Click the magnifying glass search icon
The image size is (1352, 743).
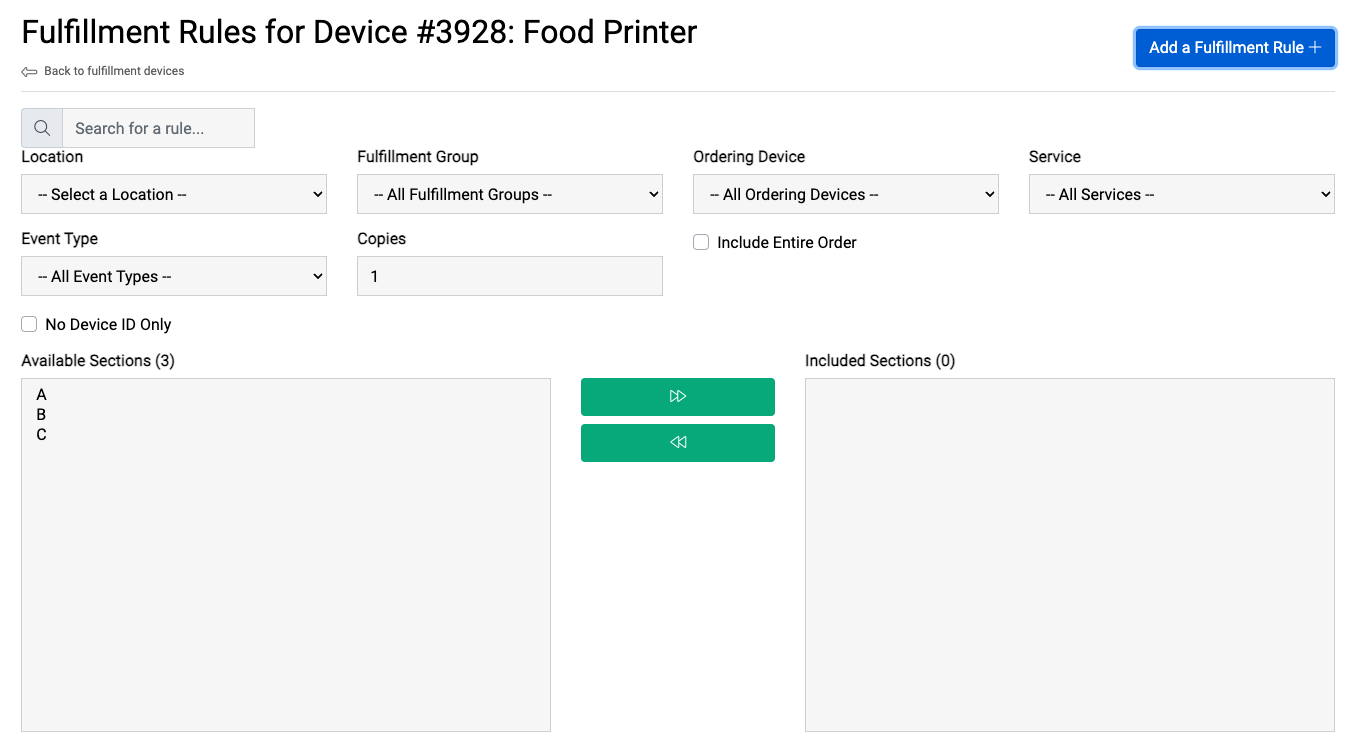[x=42, y=128]
